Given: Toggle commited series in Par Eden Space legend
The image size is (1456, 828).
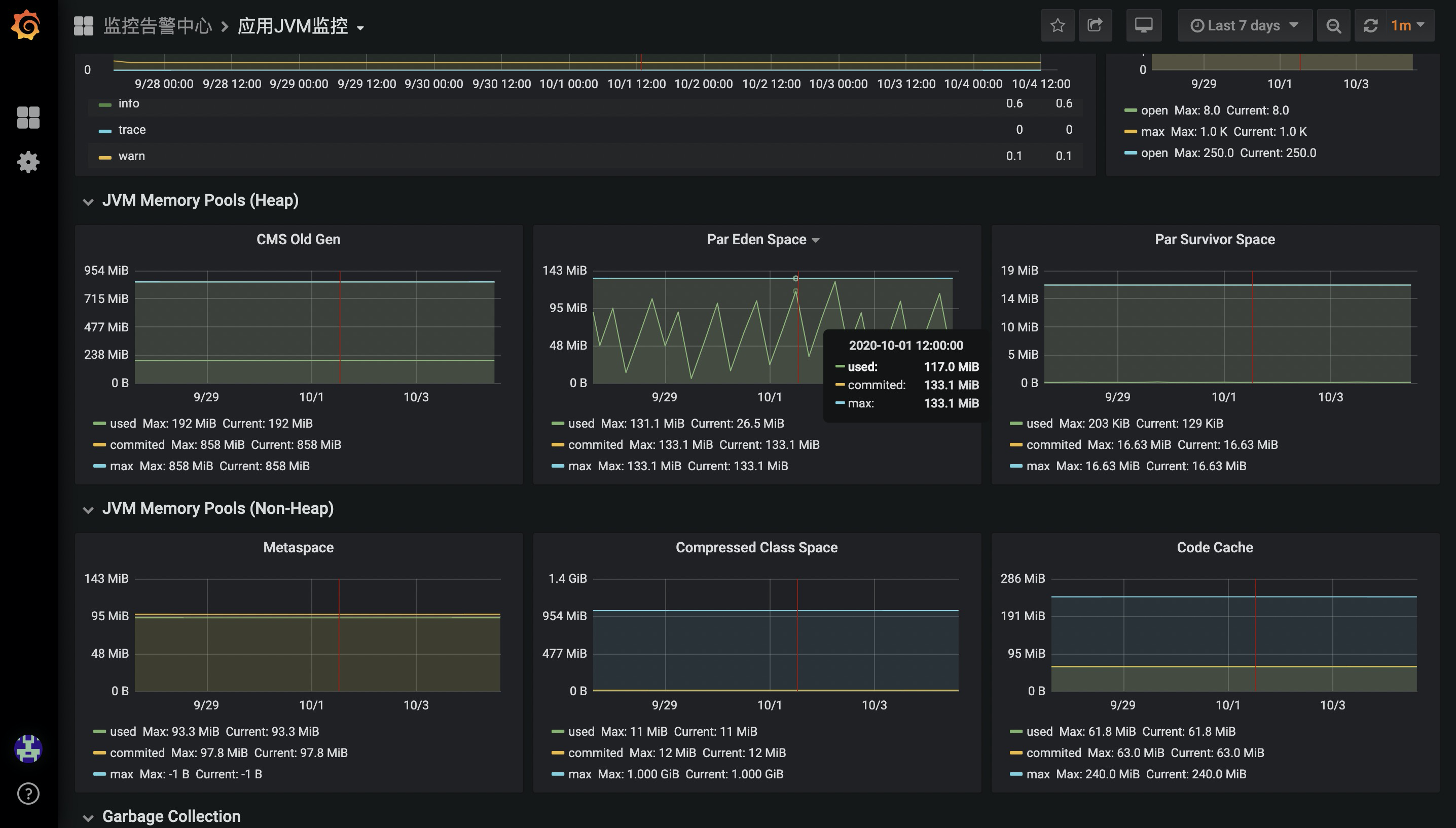Looking at the screenshot, I should click(x=596, y=445).
